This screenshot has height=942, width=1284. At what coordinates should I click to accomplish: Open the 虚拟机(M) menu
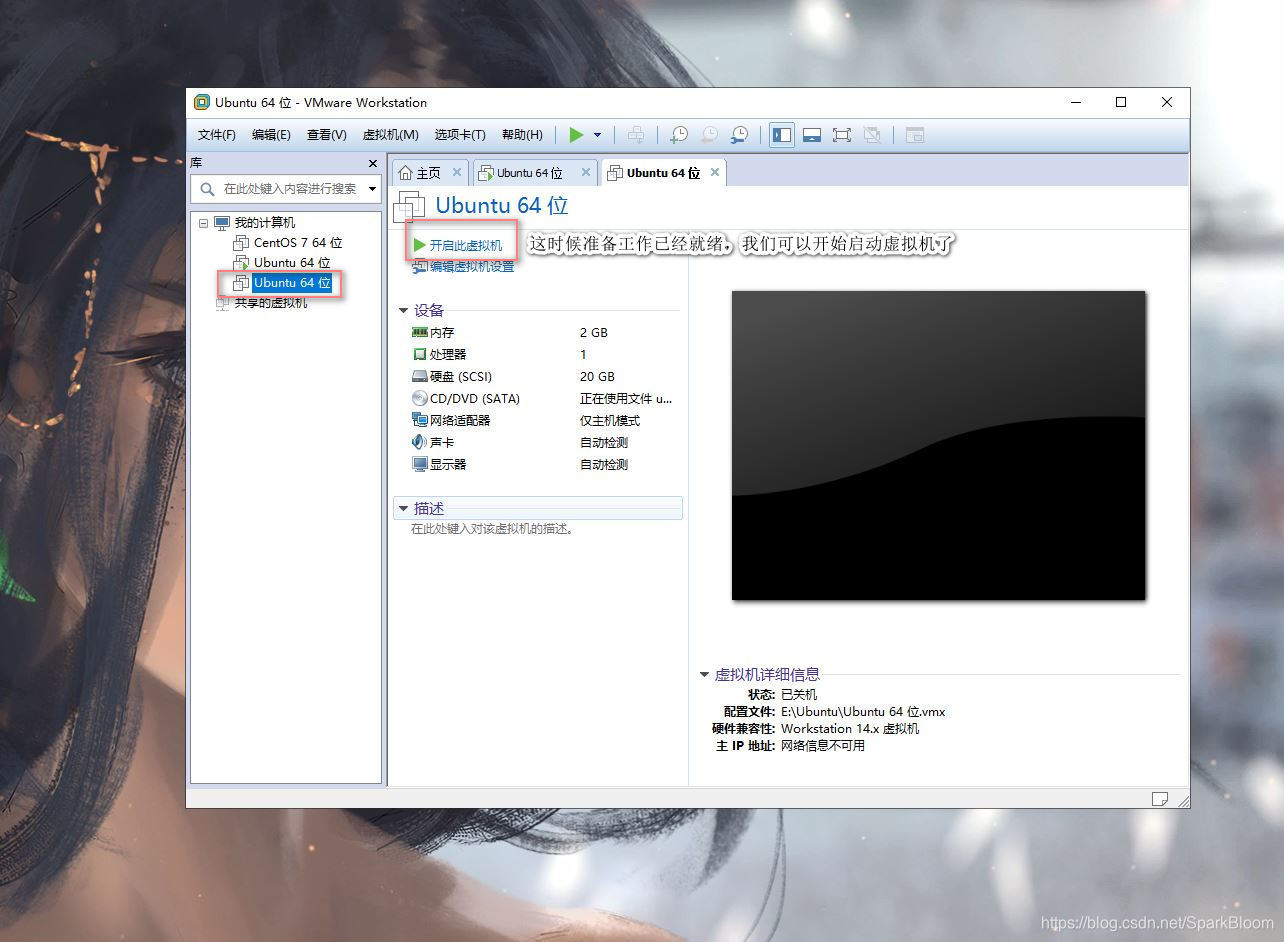click(x=390, y=135)
